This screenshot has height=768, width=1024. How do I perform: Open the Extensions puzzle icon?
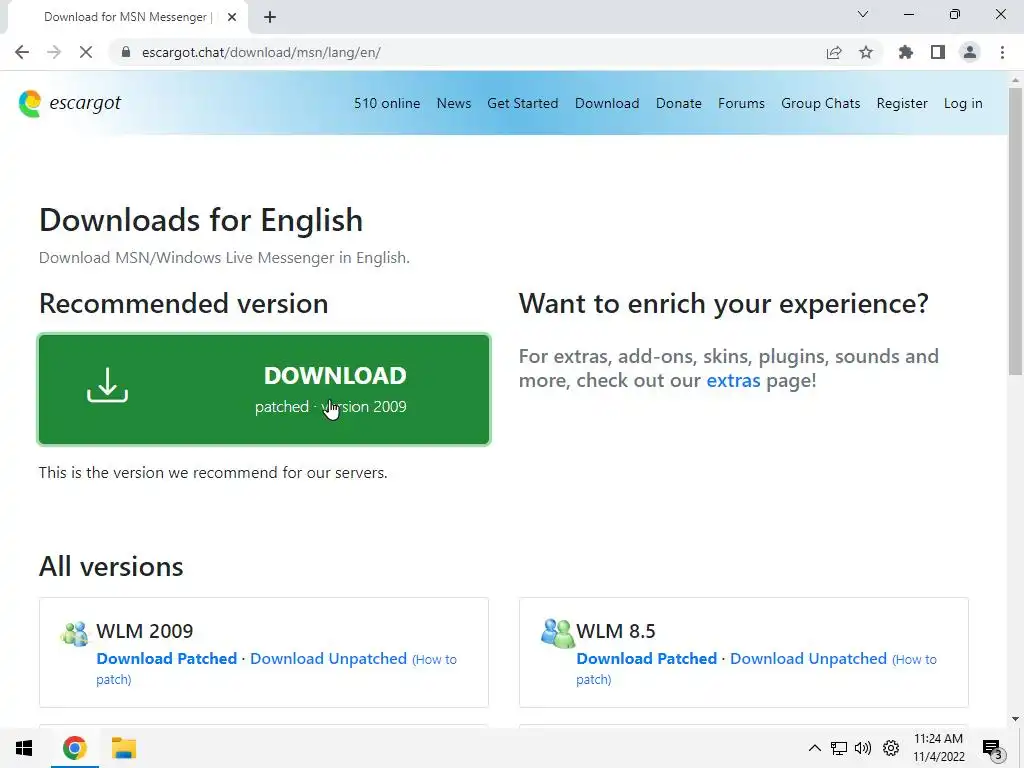(906, 52)
